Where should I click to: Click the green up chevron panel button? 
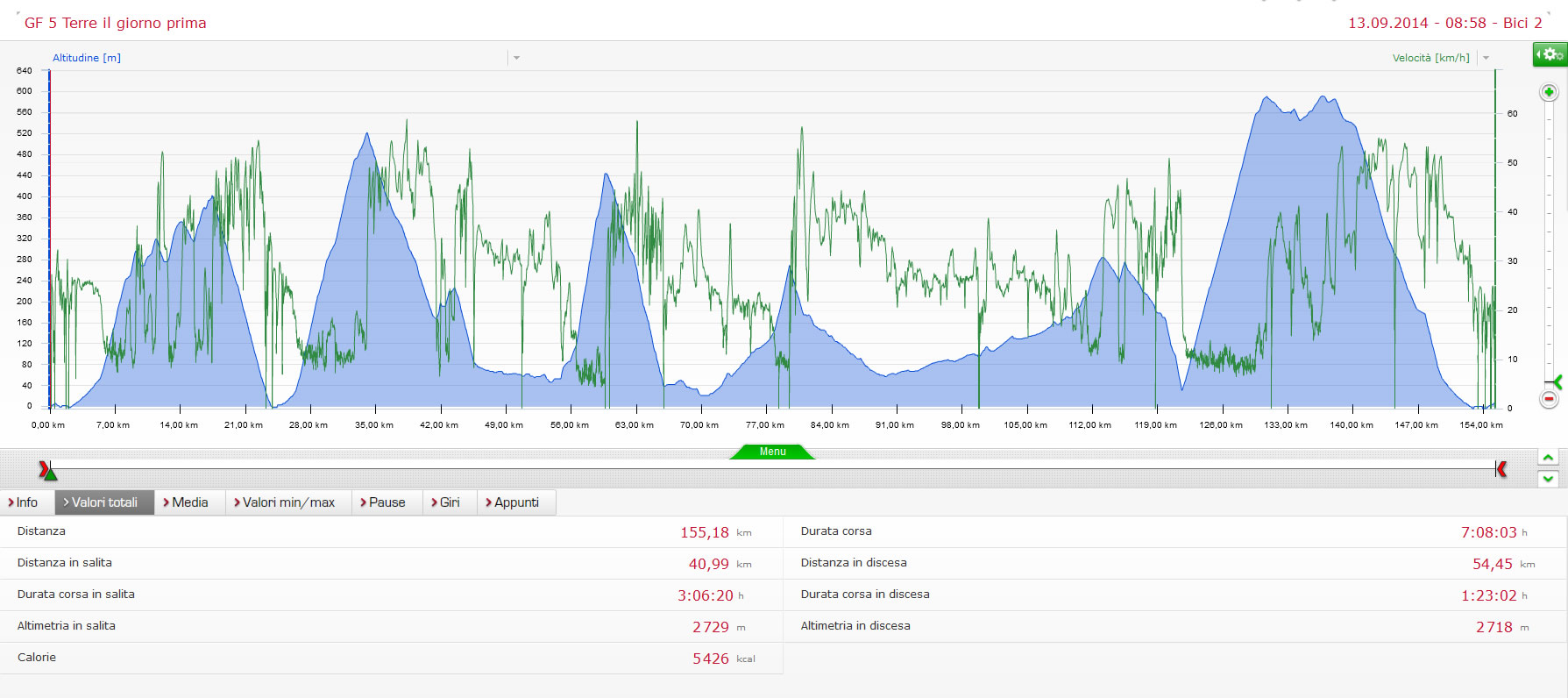point(1548,458)
